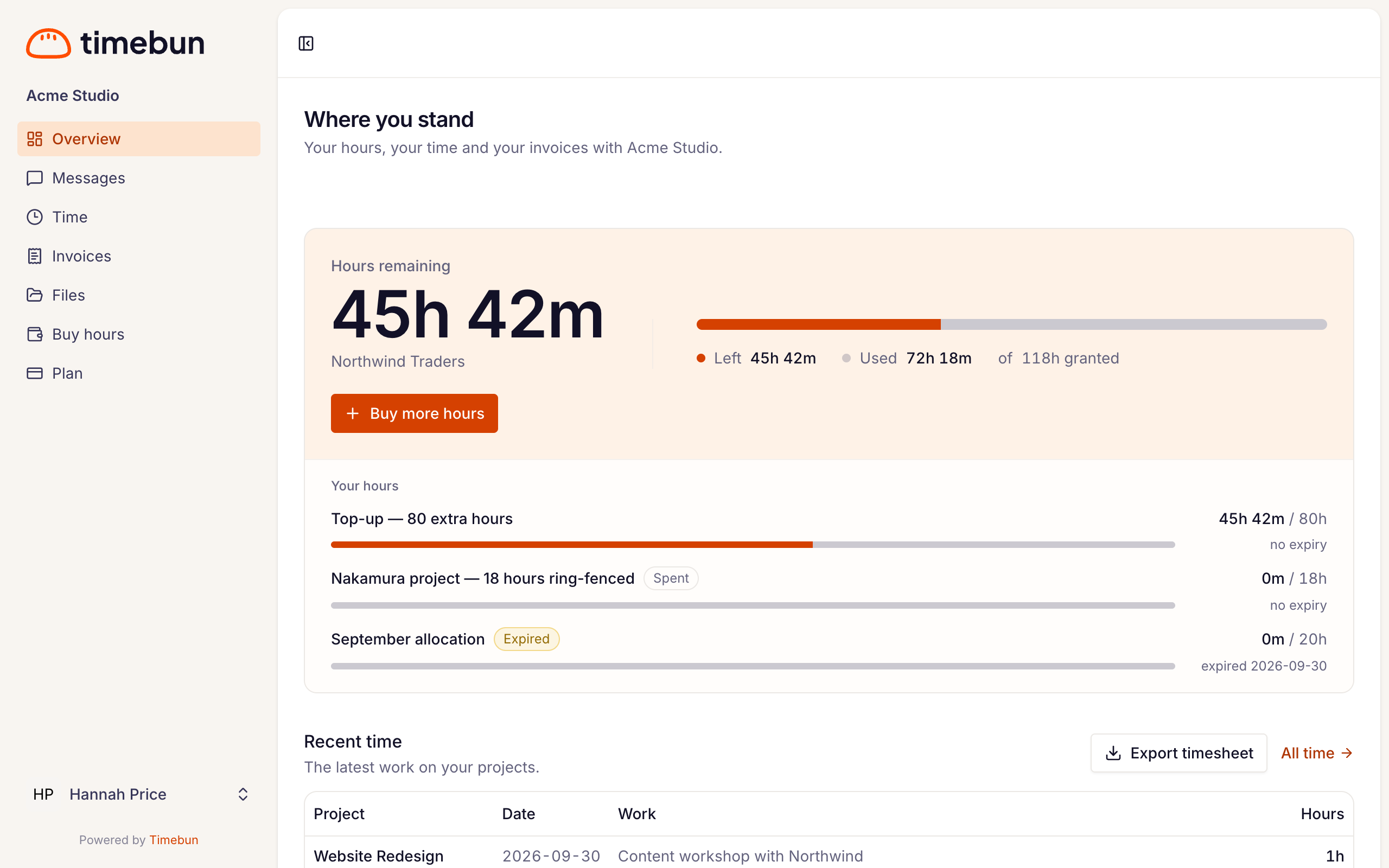Click the September allocation title
This screenshot has height=868, width=1389.
click(408, 639)
